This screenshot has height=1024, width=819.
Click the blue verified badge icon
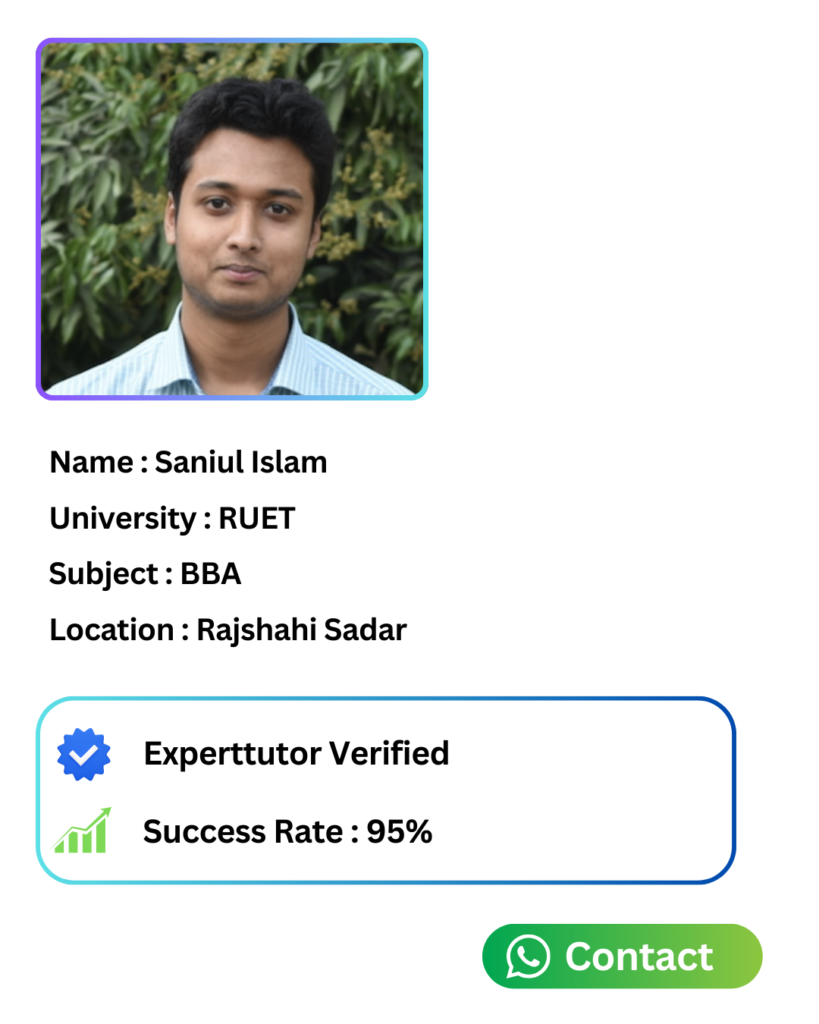click(84, 754)
